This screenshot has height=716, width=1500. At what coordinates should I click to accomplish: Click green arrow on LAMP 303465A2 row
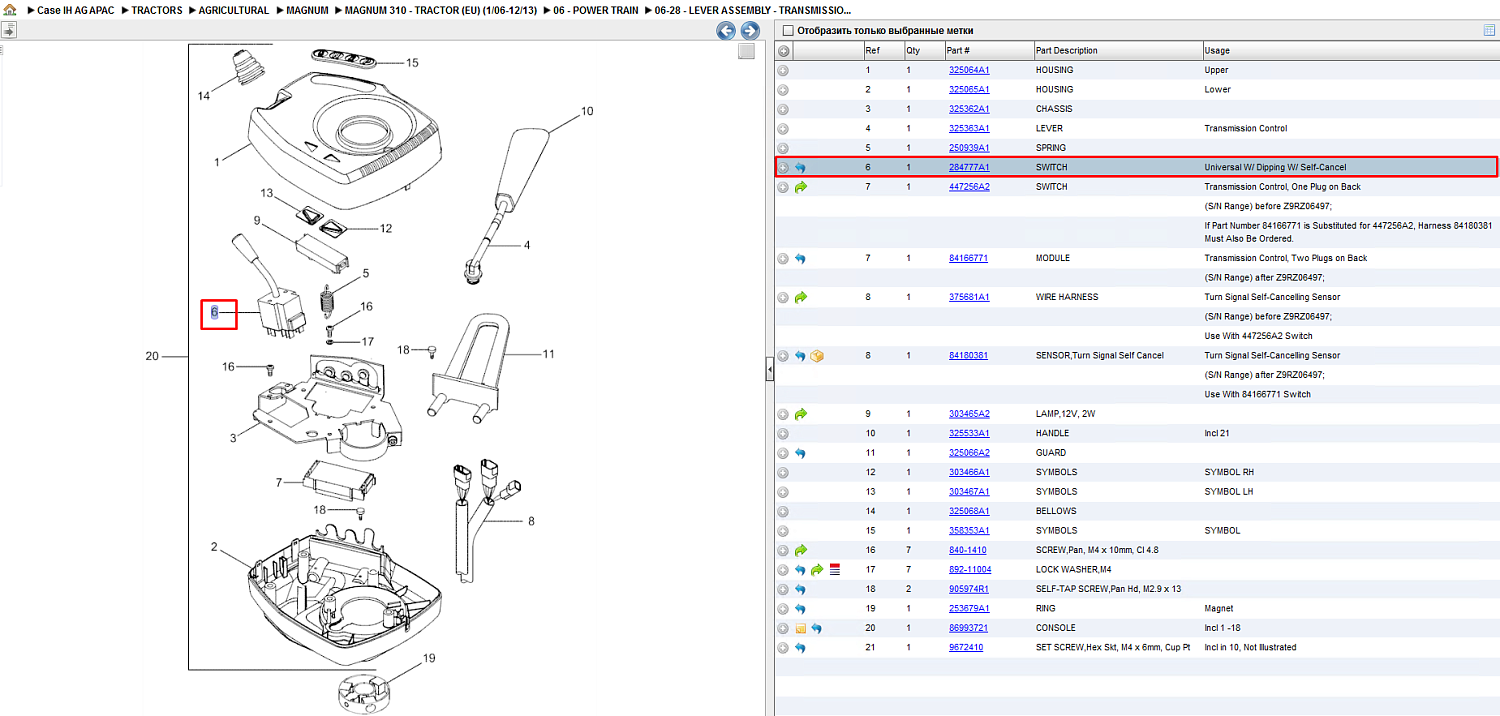pos(800,414)
